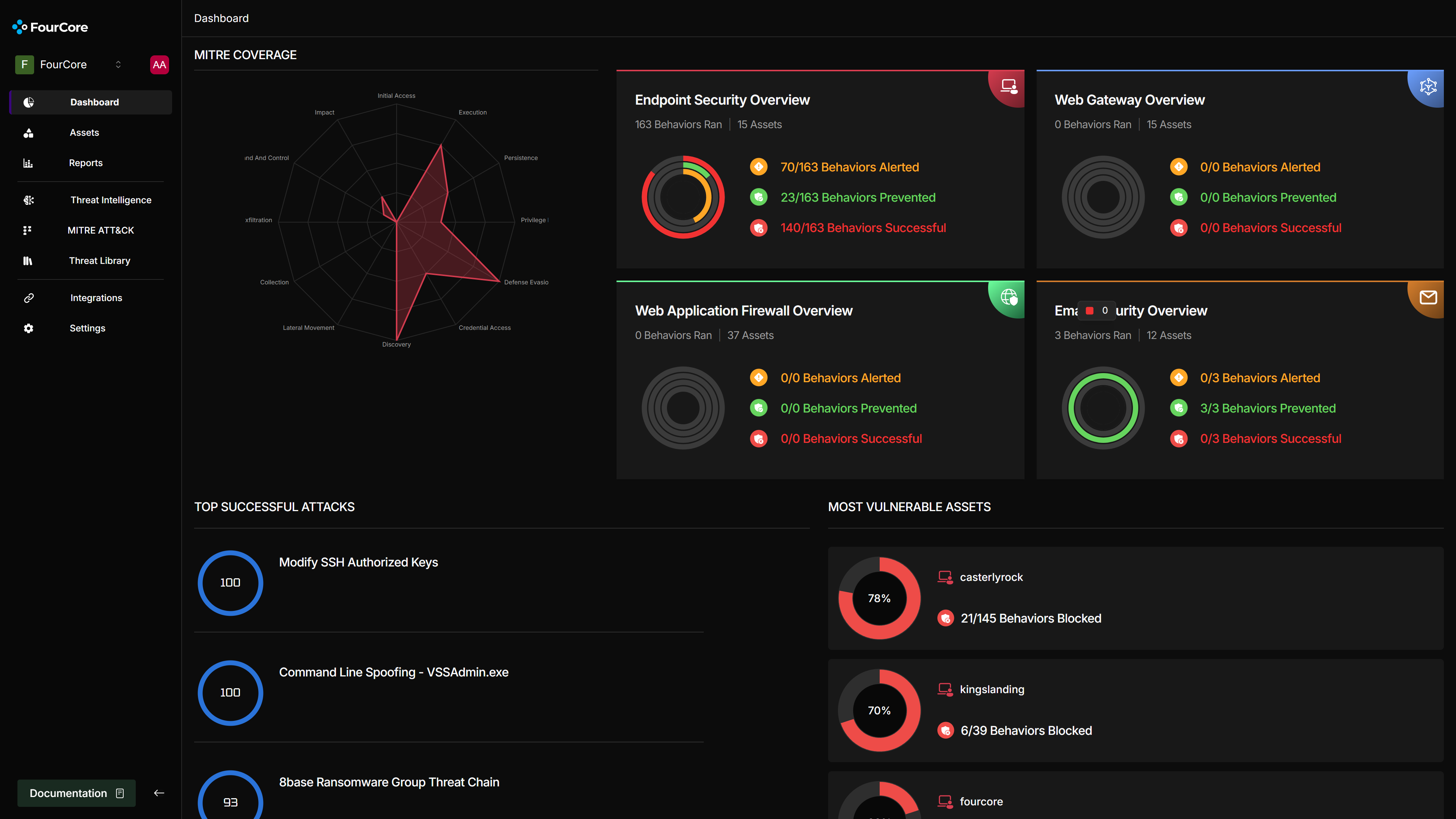Select the Dashboard pie chart icon

tap(28, 102)
